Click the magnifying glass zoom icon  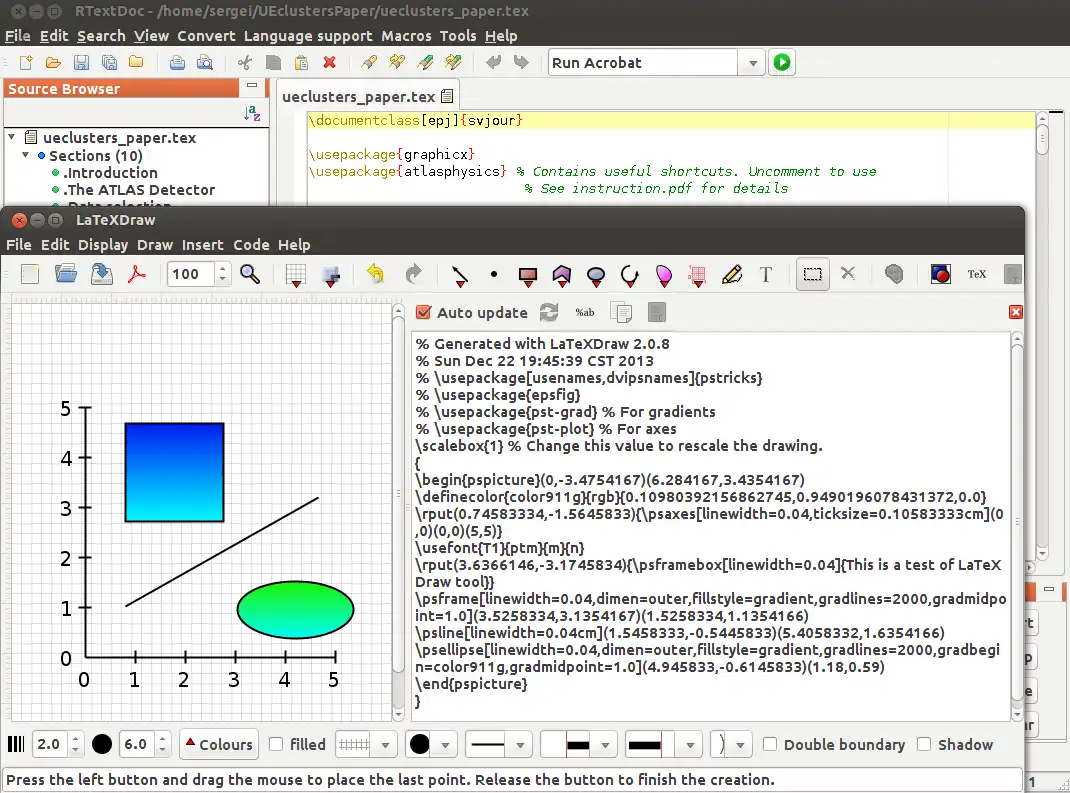point(250,274)
